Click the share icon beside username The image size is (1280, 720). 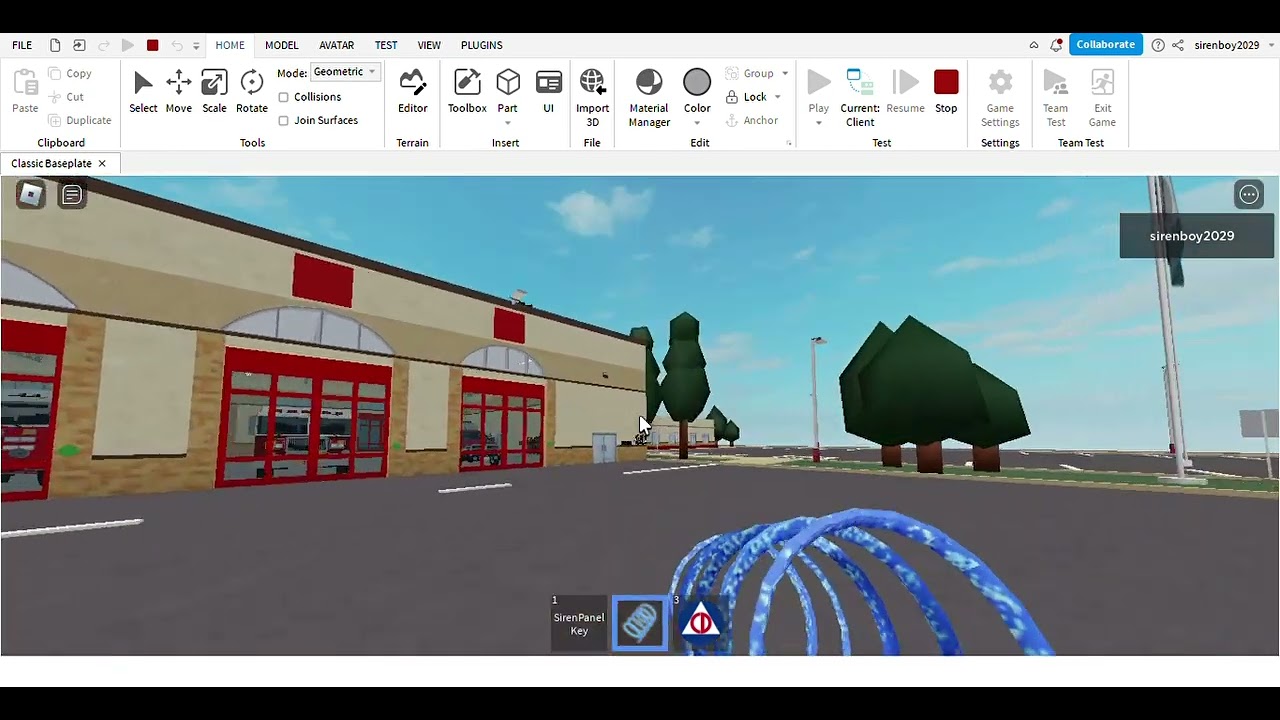1178,45
